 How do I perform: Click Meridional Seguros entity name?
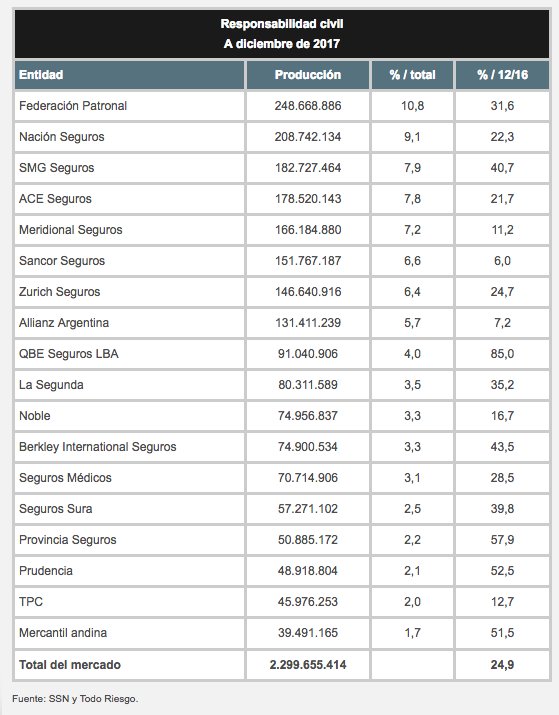[x=71, y=230]
